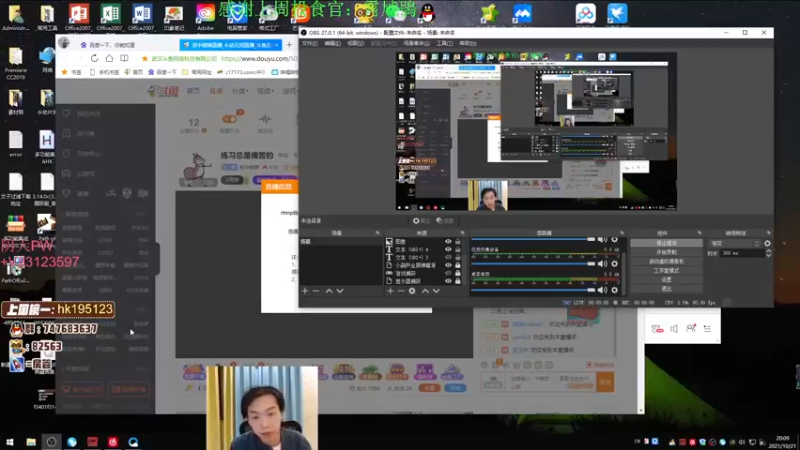Click 开始录制 button in OBS Controls

666,253
